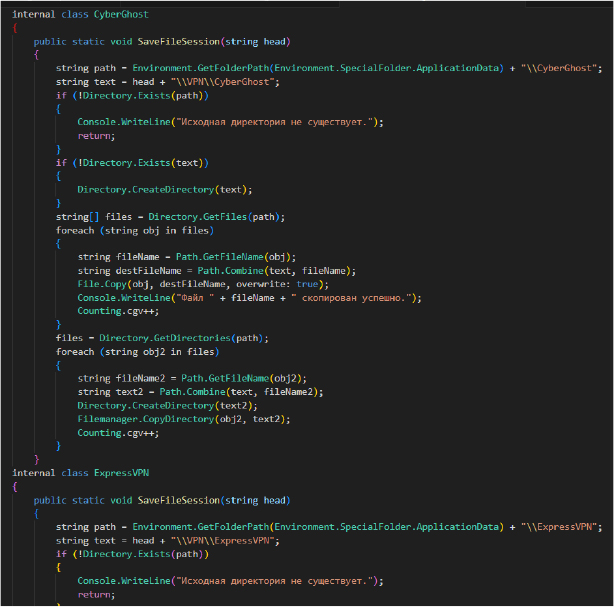Click return; statement inside the ExpressVPN class
This screenshot has width=614, height=607.
coord(96,594)
